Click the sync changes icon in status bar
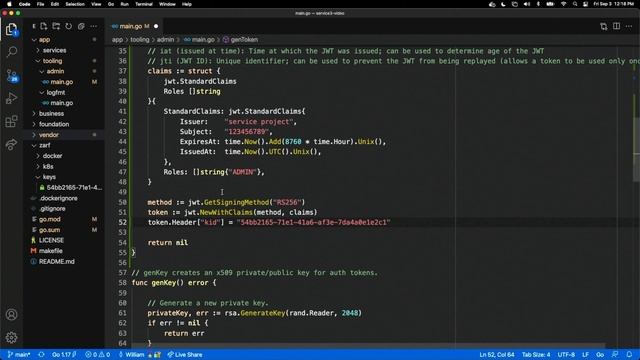The height and width of the screenshot is (360, 640). click(x=41, y=354)
